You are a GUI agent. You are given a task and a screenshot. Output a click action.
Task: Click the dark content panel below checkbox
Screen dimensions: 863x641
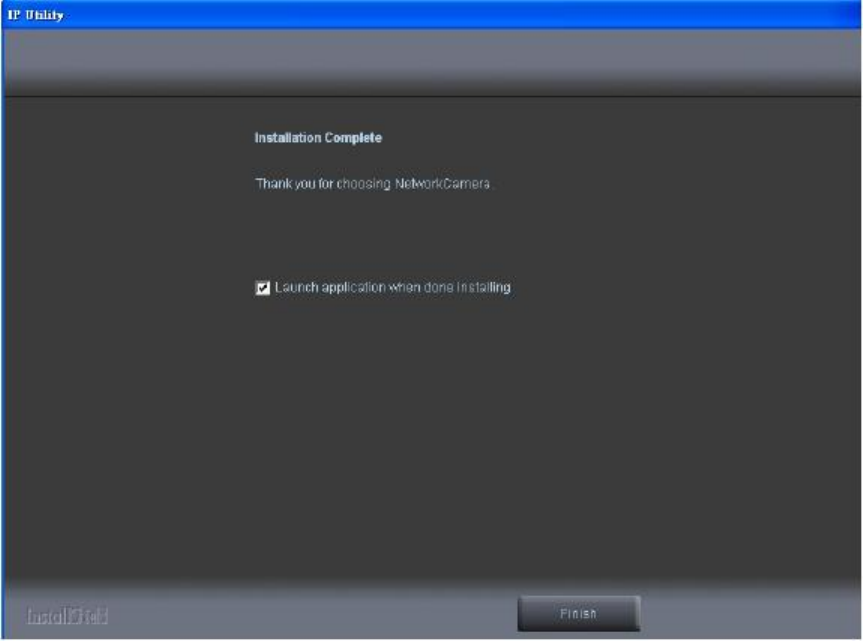(x=432, y=435)
